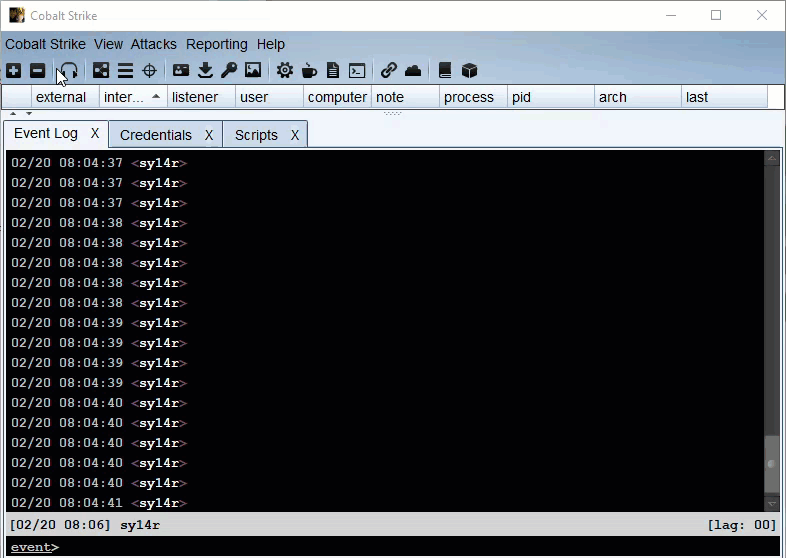Open the Cobalt Strike menu

coord(46,44)
